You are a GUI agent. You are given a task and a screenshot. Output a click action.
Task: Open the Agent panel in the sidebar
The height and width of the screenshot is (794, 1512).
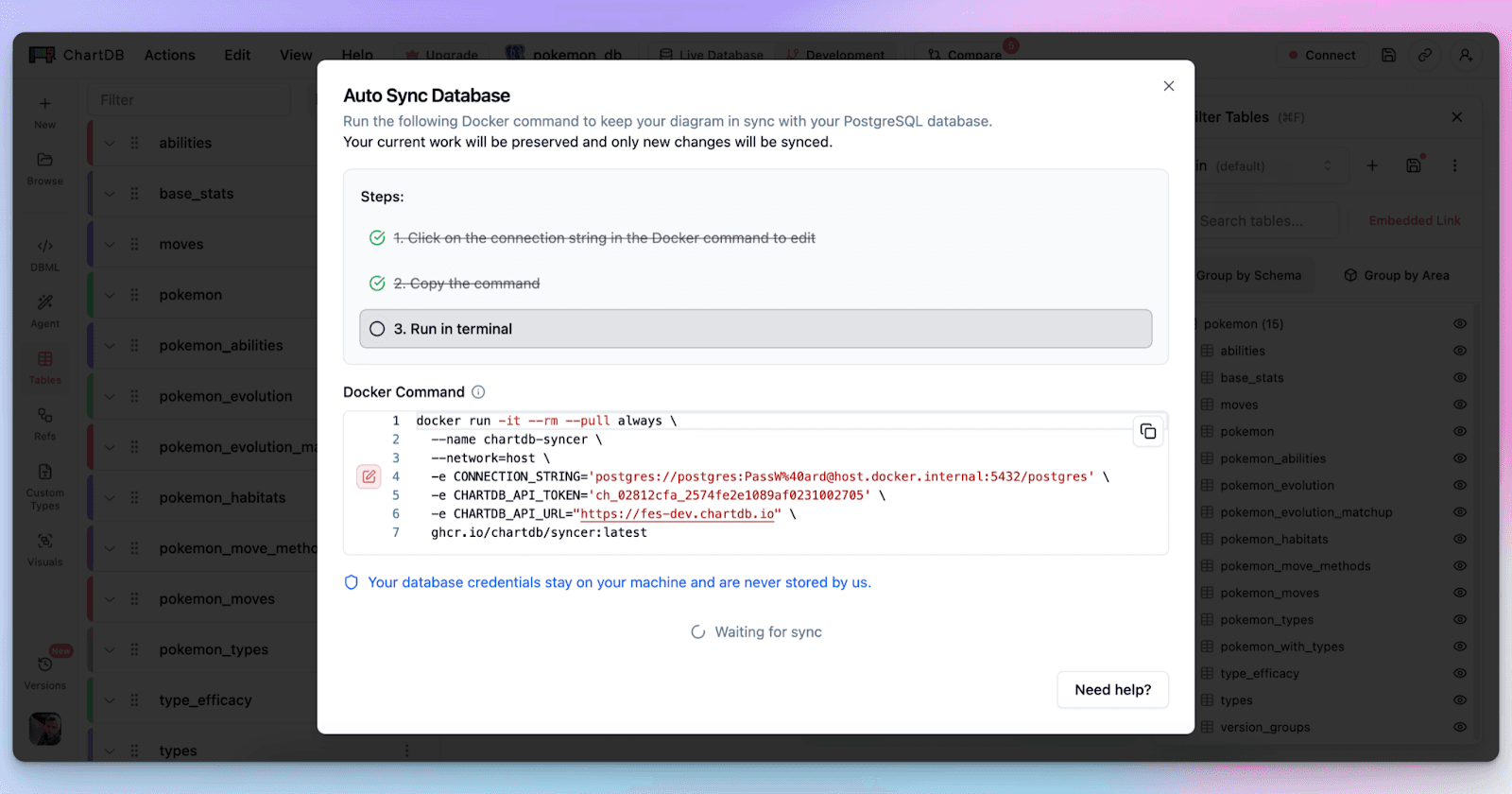(44, 311)
